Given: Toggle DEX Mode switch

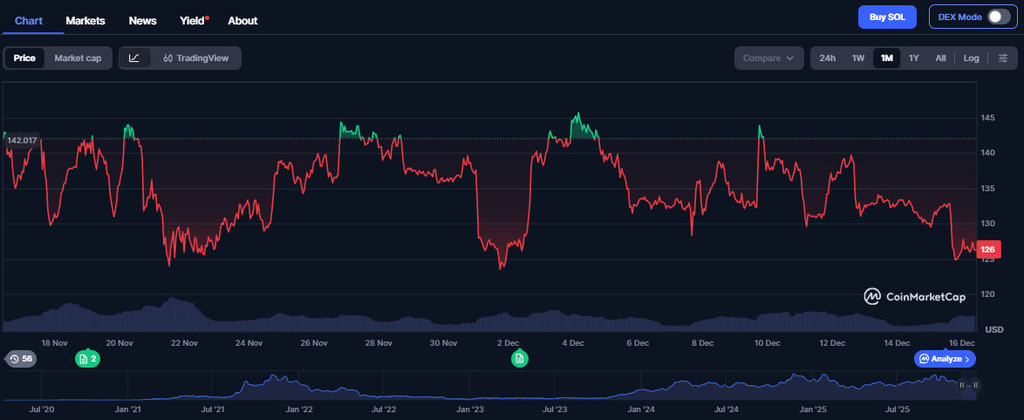Looking at the screenshot, I should tap(999, 17).
